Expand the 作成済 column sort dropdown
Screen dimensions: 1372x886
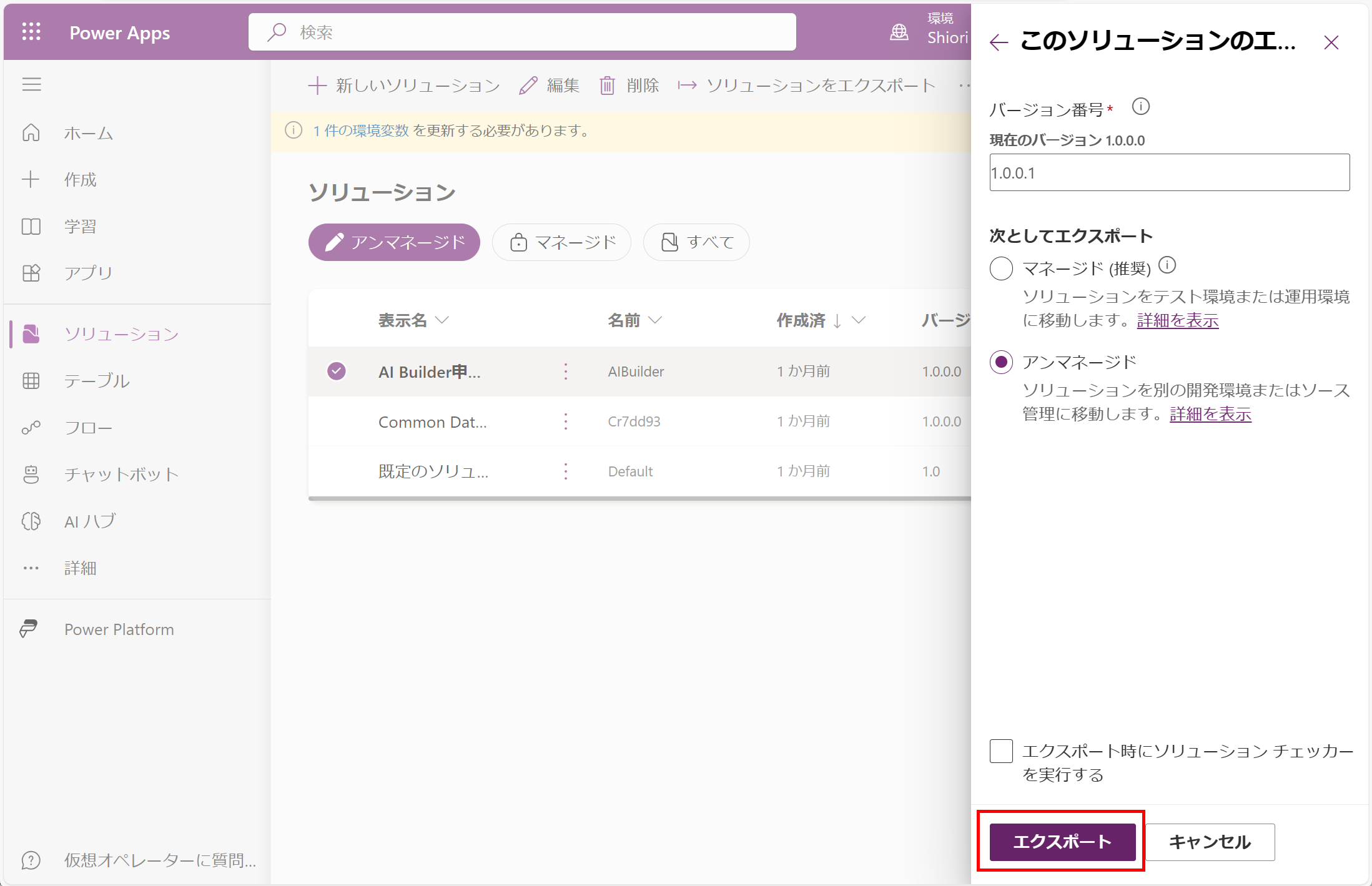[859, 320]
